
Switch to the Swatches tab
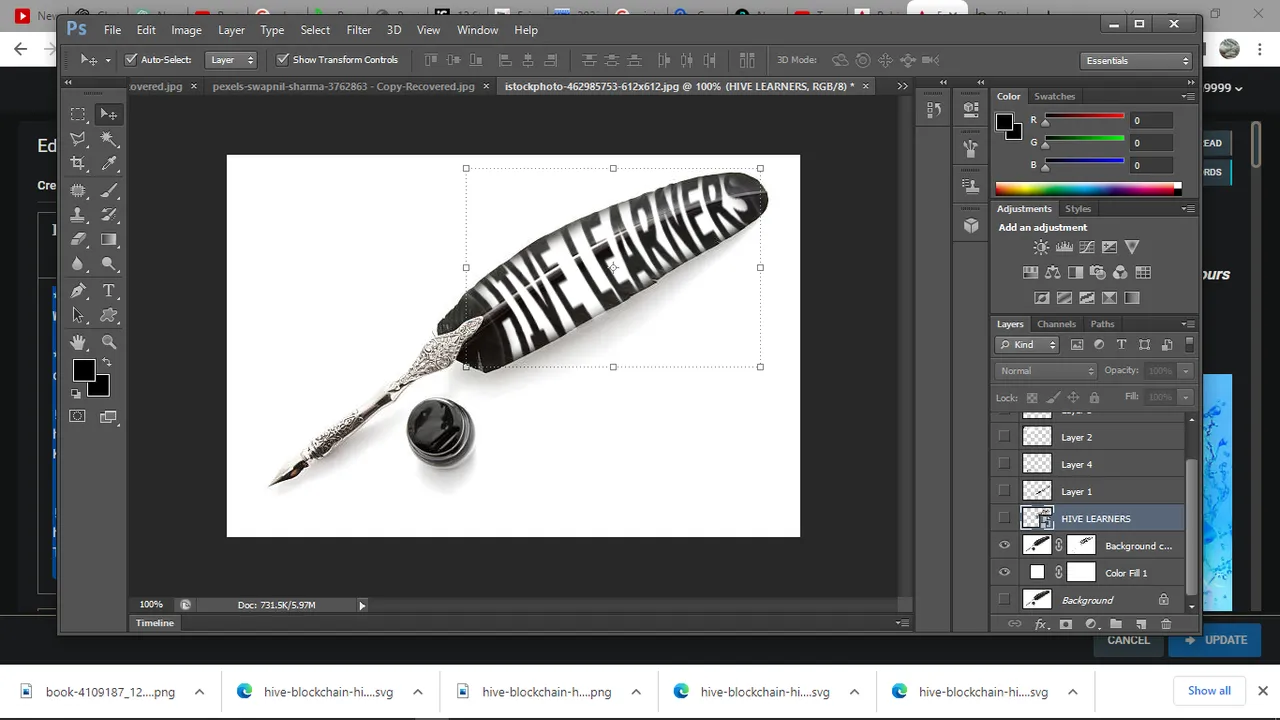[1054, 97]
